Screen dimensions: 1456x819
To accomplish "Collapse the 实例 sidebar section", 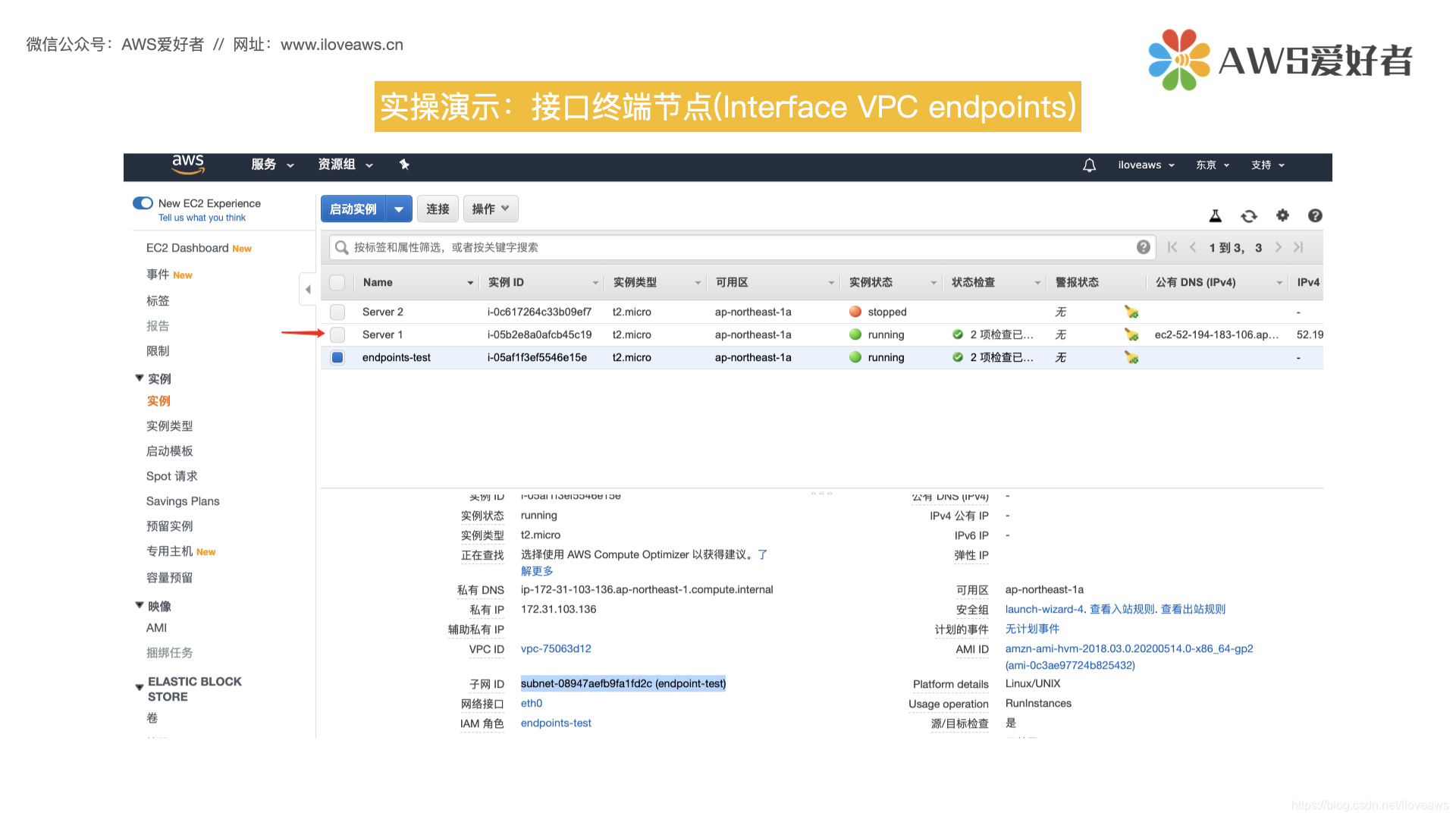I will [140, 378].
